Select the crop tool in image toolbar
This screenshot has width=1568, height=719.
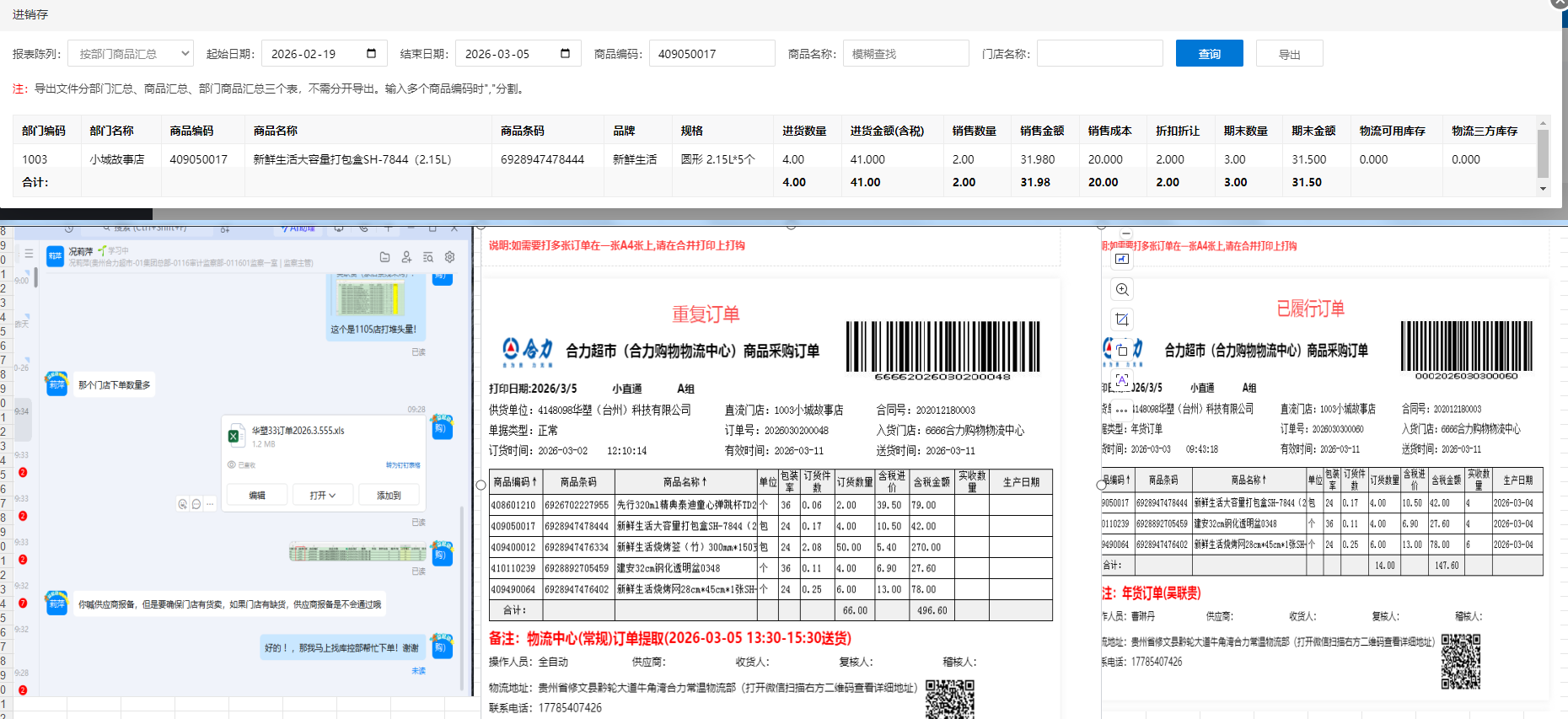(1122, 319)
